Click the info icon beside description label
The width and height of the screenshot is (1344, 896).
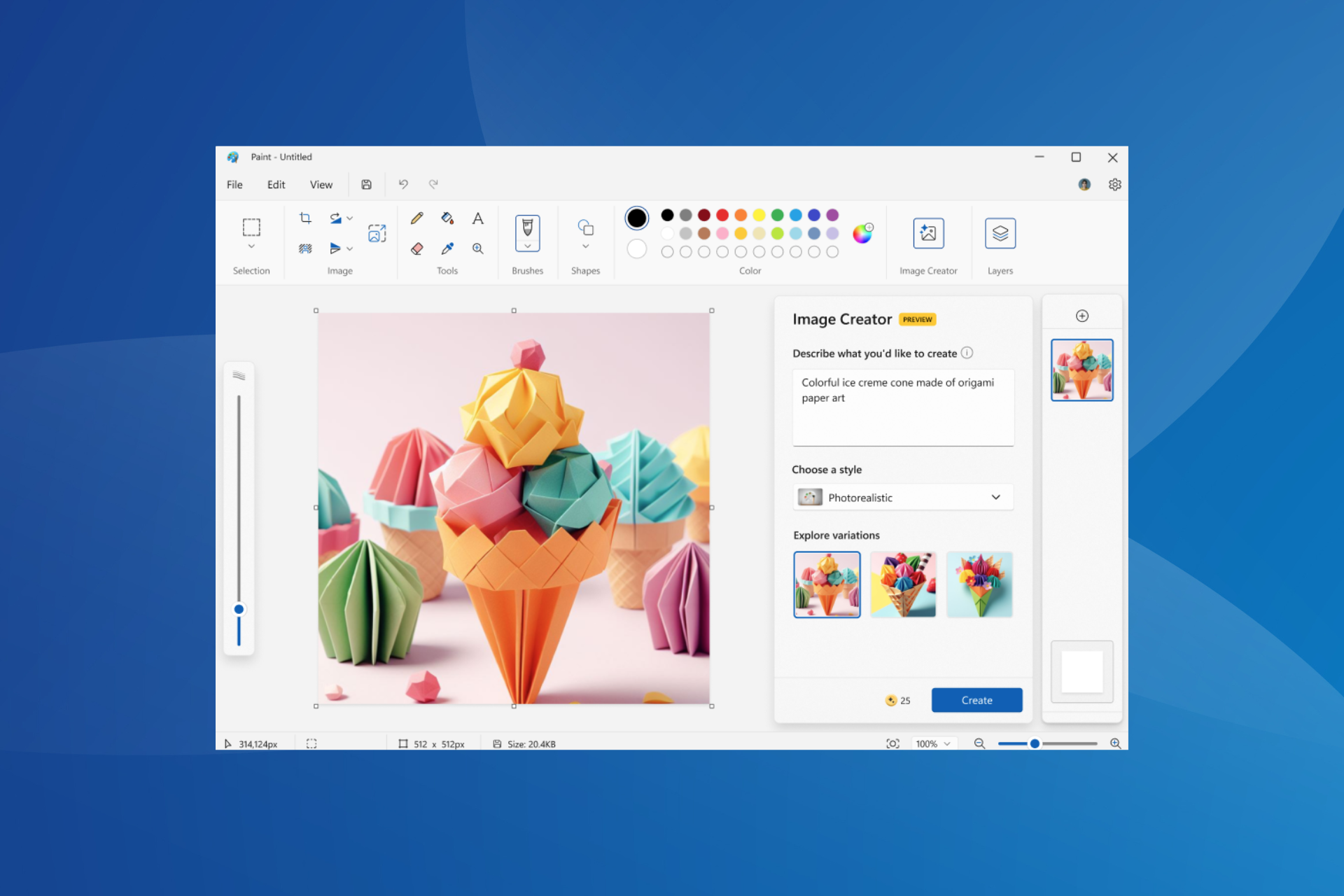click(x=967, y=353)
